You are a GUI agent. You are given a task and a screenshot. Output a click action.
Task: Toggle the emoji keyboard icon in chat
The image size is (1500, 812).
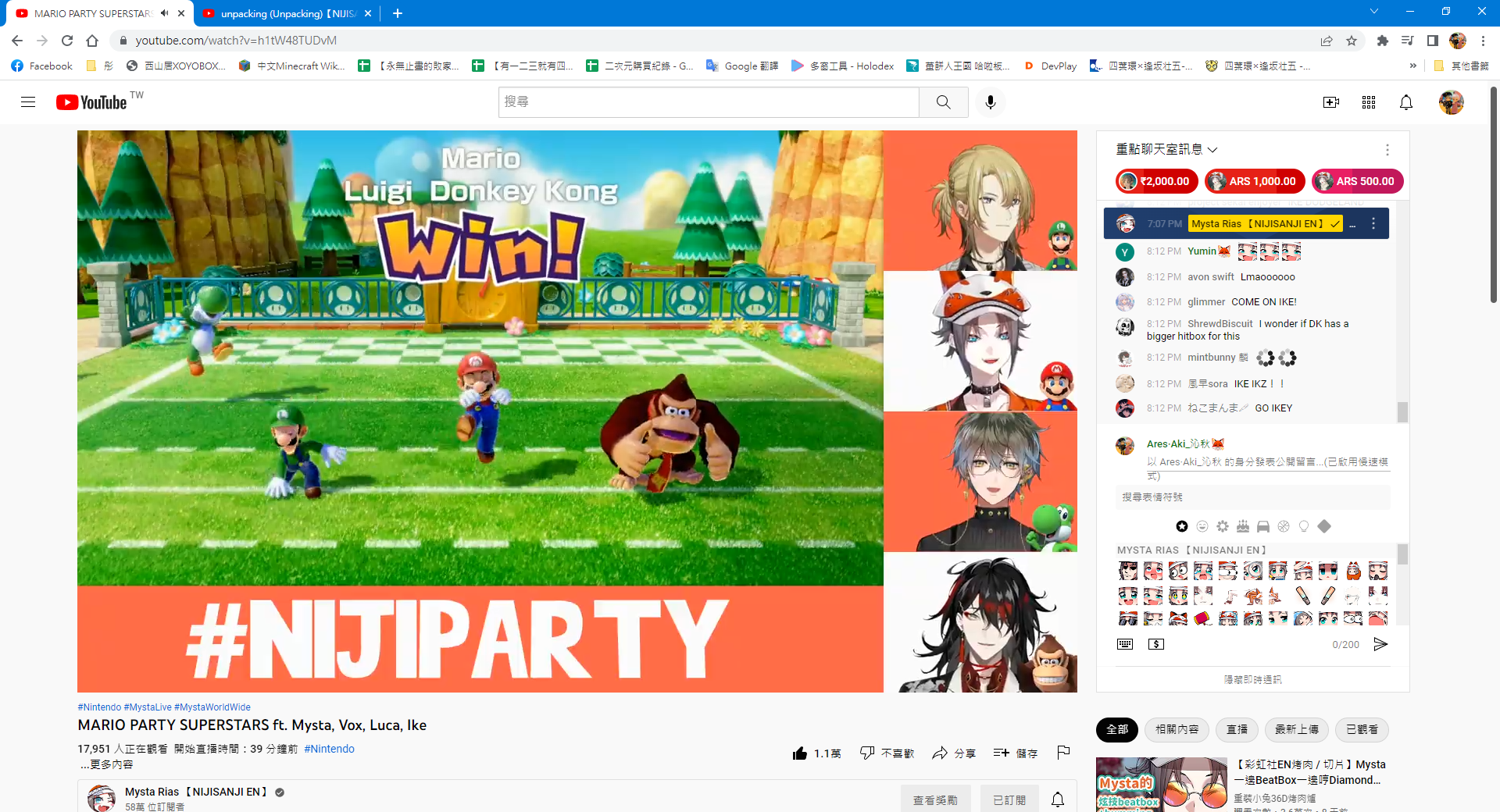click(x=1125, y=644)
